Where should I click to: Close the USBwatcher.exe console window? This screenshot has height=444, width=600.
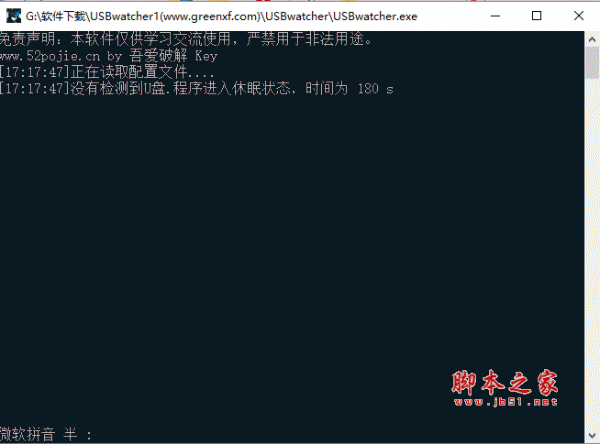coord(579,16)
